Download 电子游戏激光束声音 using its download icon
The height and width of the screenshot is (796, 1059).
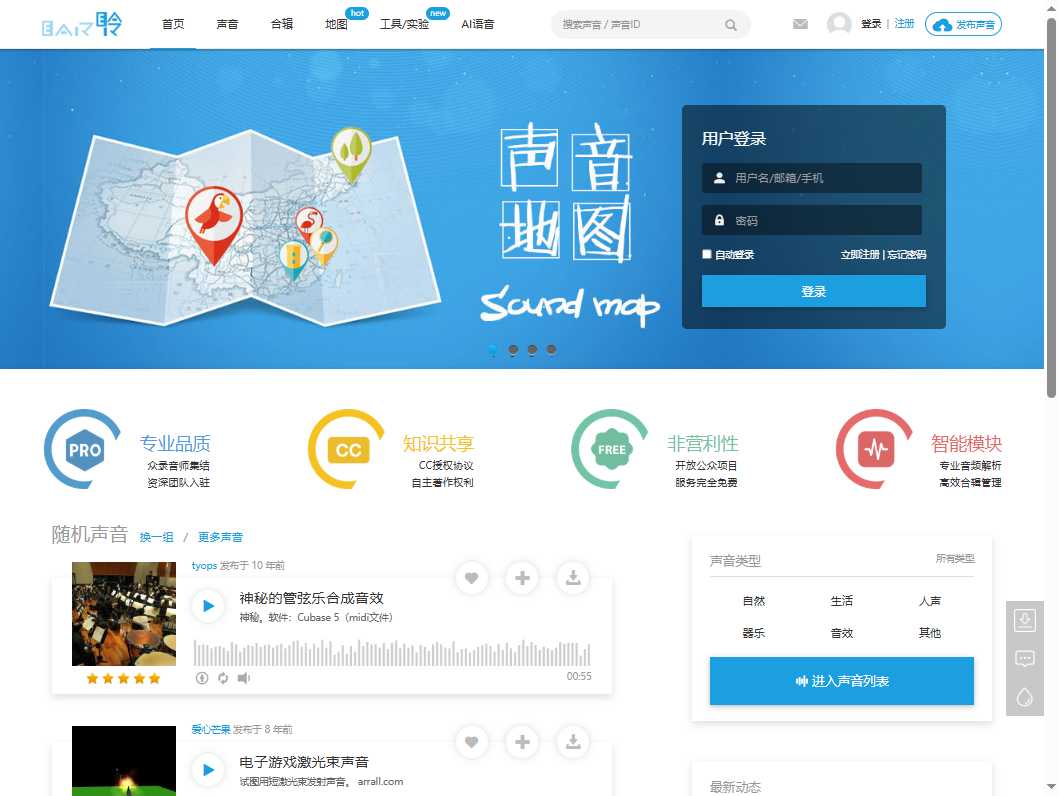[572, 742]
